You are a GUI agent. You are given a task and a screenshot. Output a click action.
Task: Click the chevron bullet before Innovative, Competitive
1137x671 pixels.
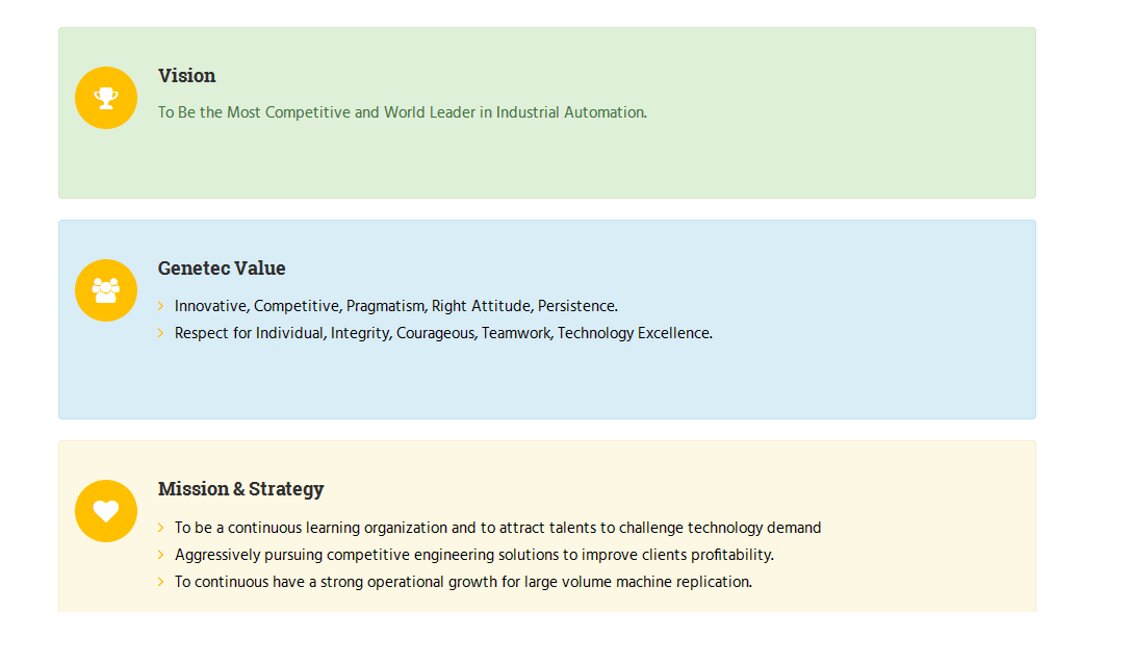point(161,306)
